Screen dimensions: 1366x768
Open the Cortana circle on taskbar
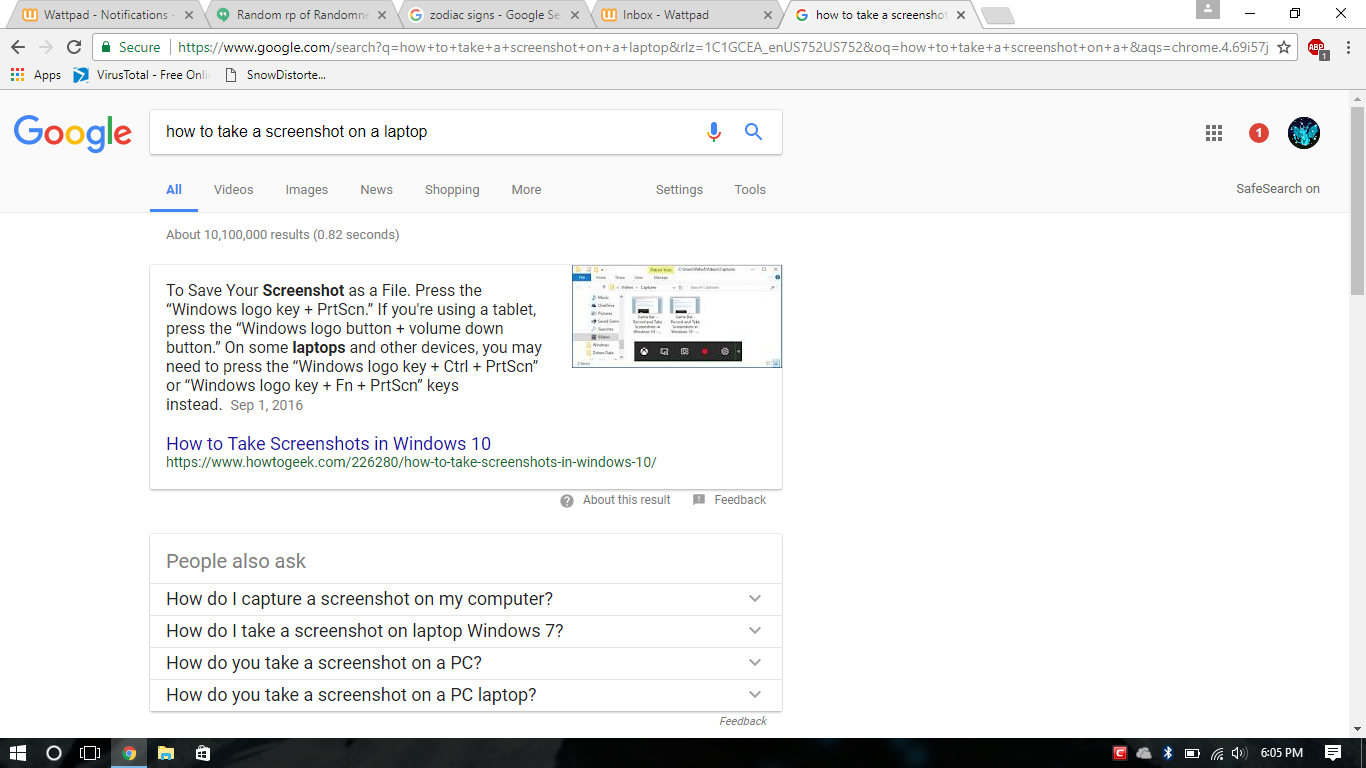coord(54,753)
